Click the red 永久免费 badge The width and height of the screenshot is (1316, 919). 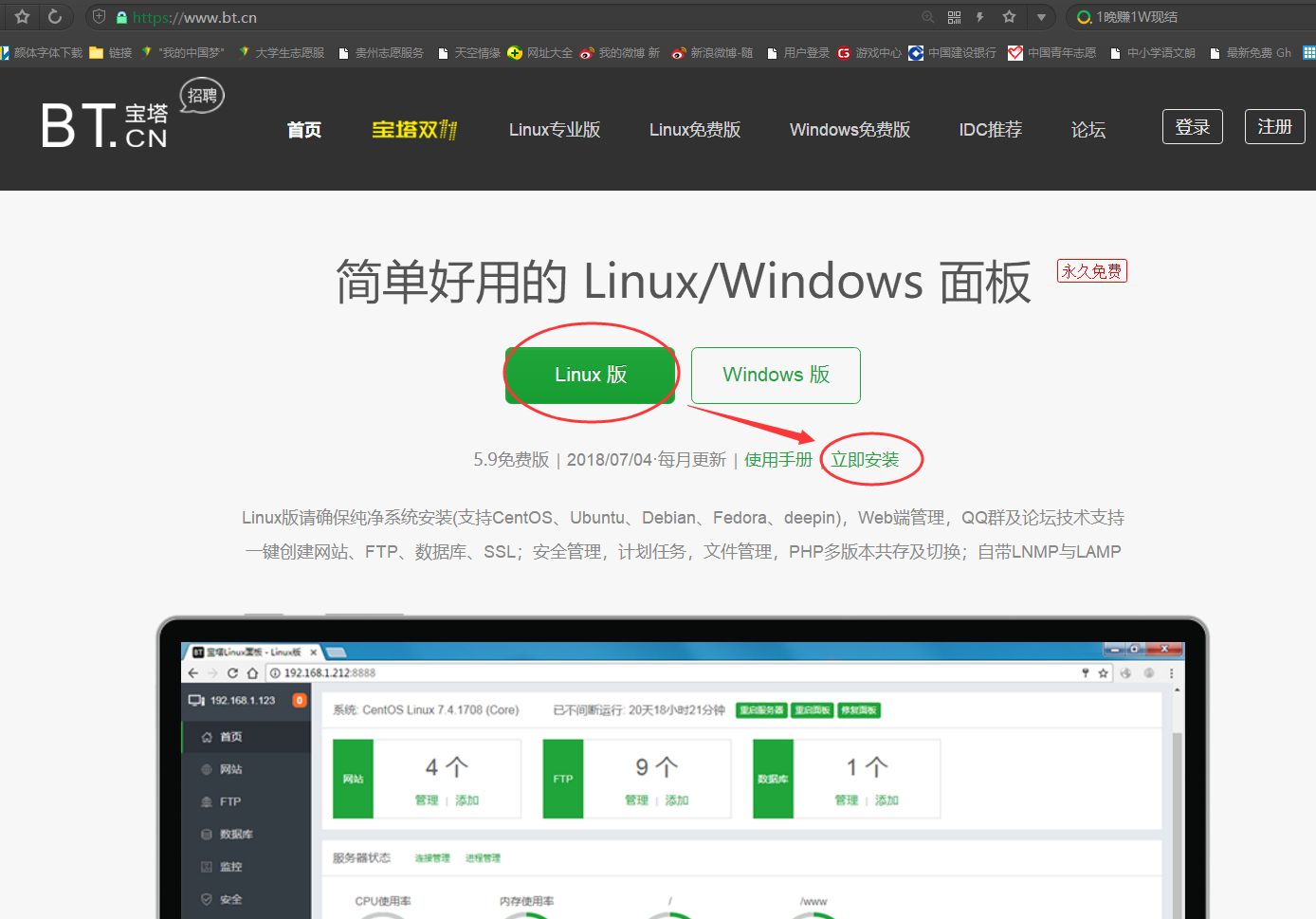(x=1092, y=271)
